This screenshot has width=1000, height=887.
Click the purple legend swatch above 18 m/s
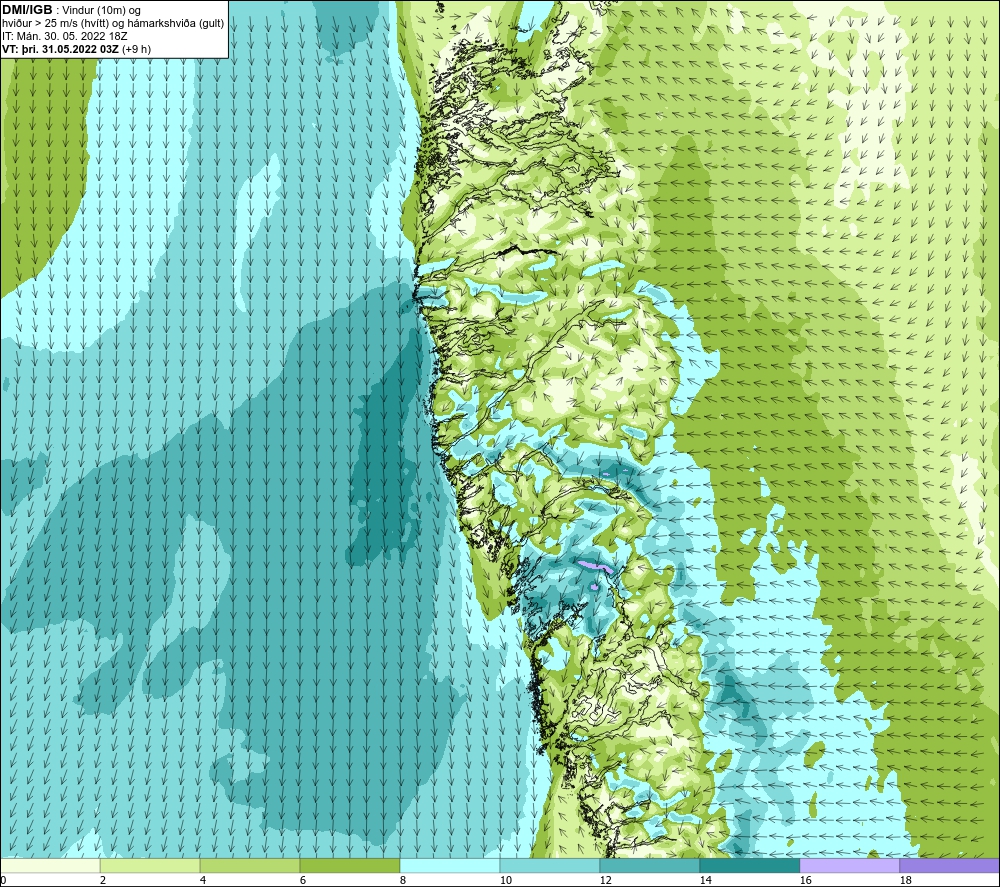pos(950,865)
